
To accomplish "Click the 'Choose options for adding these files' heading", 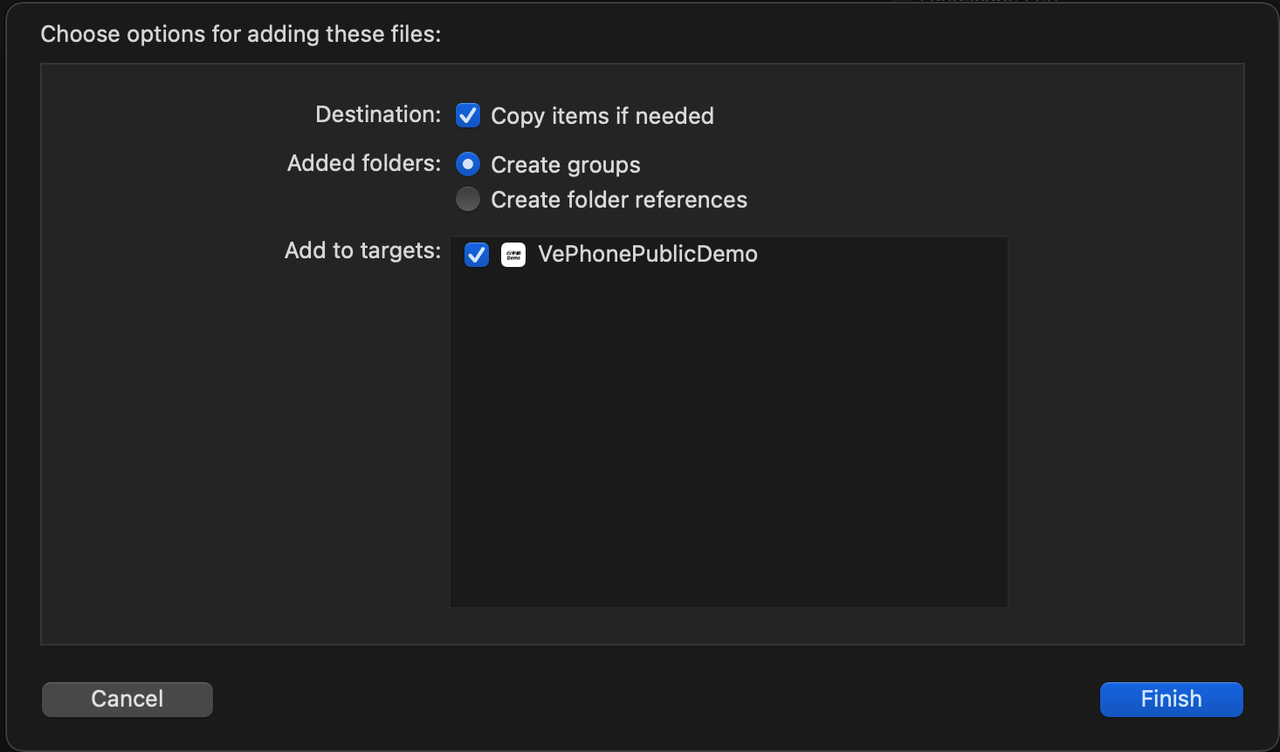I will point(240,34).
